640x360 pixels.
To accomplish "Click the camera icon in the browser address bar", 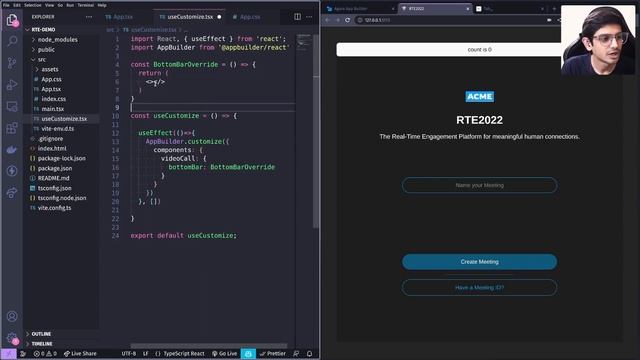I will tap(549, 20).
